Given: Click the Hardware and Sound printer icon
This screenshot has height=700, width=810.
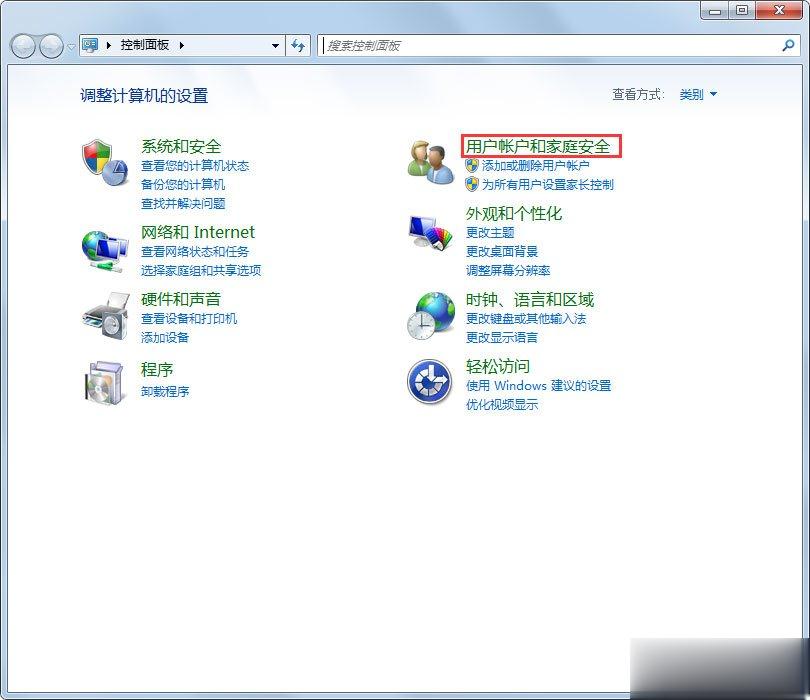Looking at the screenshot, I should coord(106,316).
